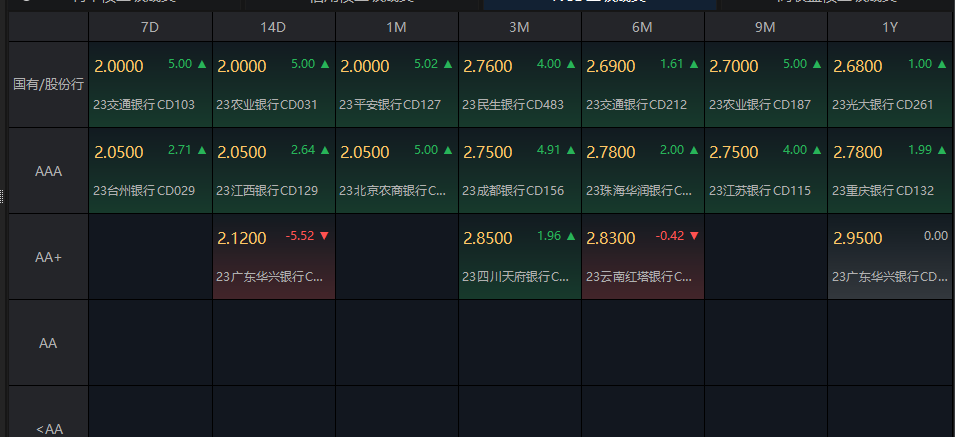
Task: Open the 23交通银行CD212 quote cell
Action: tap(643, 85)
